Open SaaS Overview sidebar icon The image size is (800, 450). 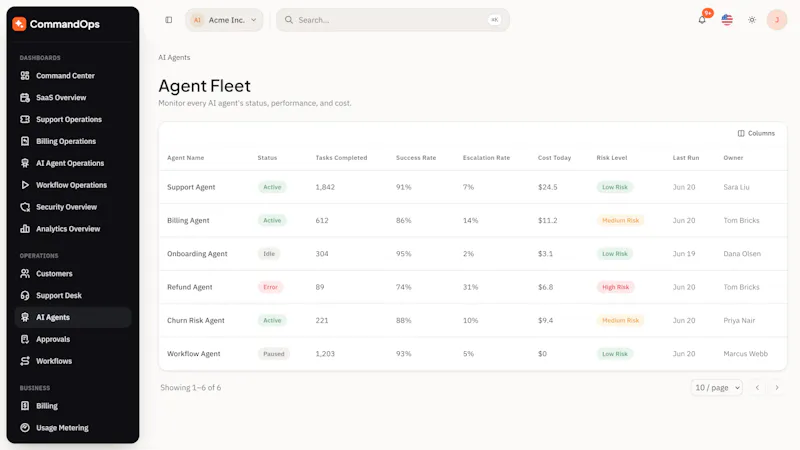24,97
